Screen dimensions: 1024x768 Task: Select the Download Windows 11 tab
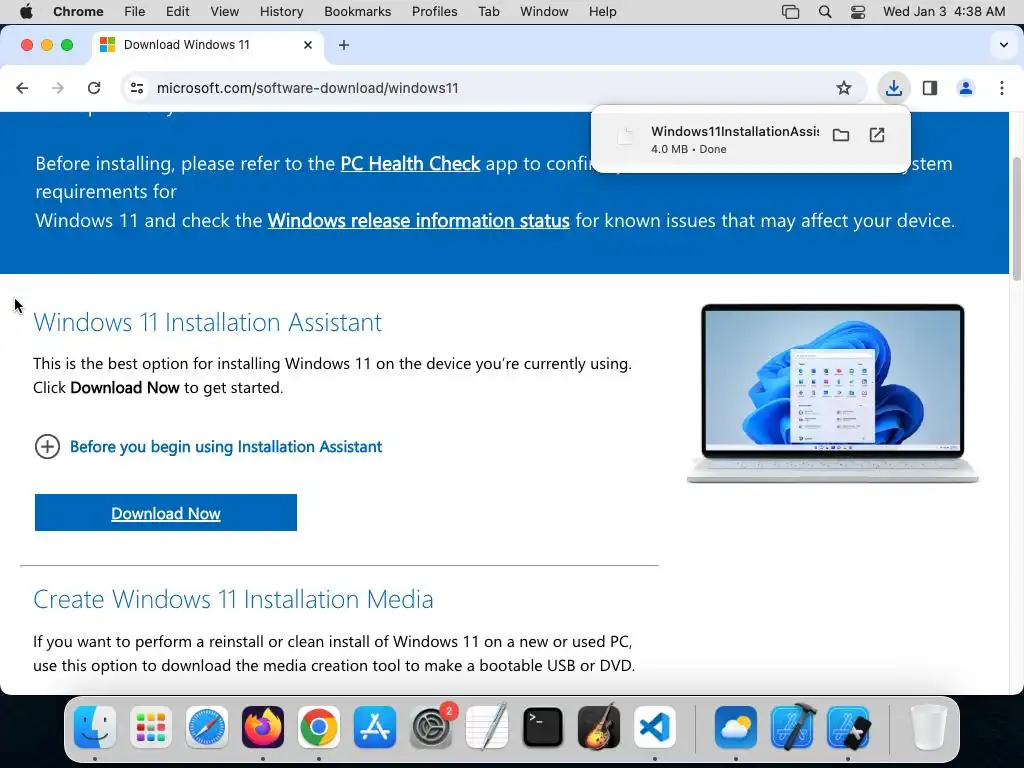click(x=206, y=45)
